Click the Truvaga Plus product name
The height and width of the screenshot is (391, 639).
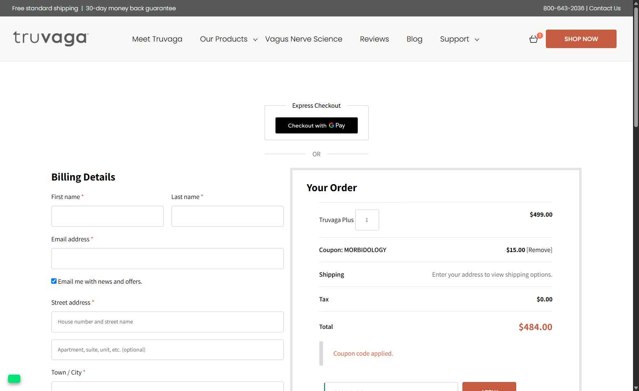click(x=336, y=220)
